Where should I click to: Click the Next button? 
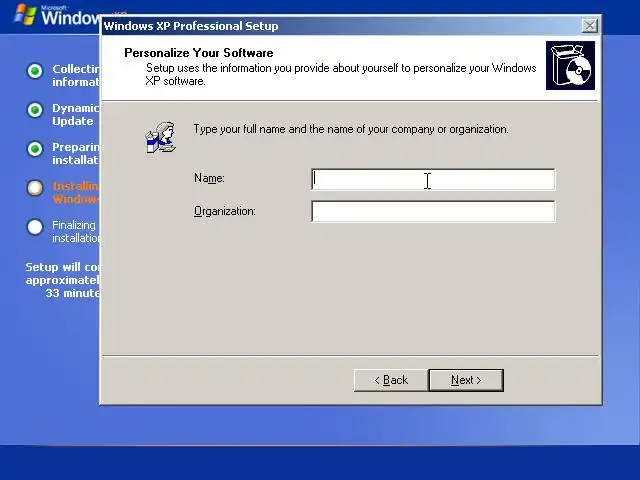click(466, 380)
